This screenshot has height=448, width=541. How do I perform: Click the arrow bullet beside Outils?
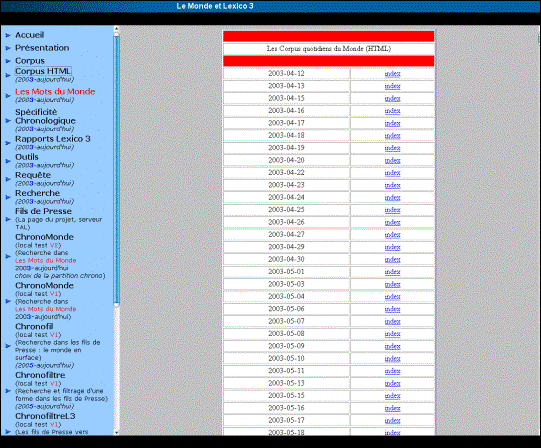8,161
